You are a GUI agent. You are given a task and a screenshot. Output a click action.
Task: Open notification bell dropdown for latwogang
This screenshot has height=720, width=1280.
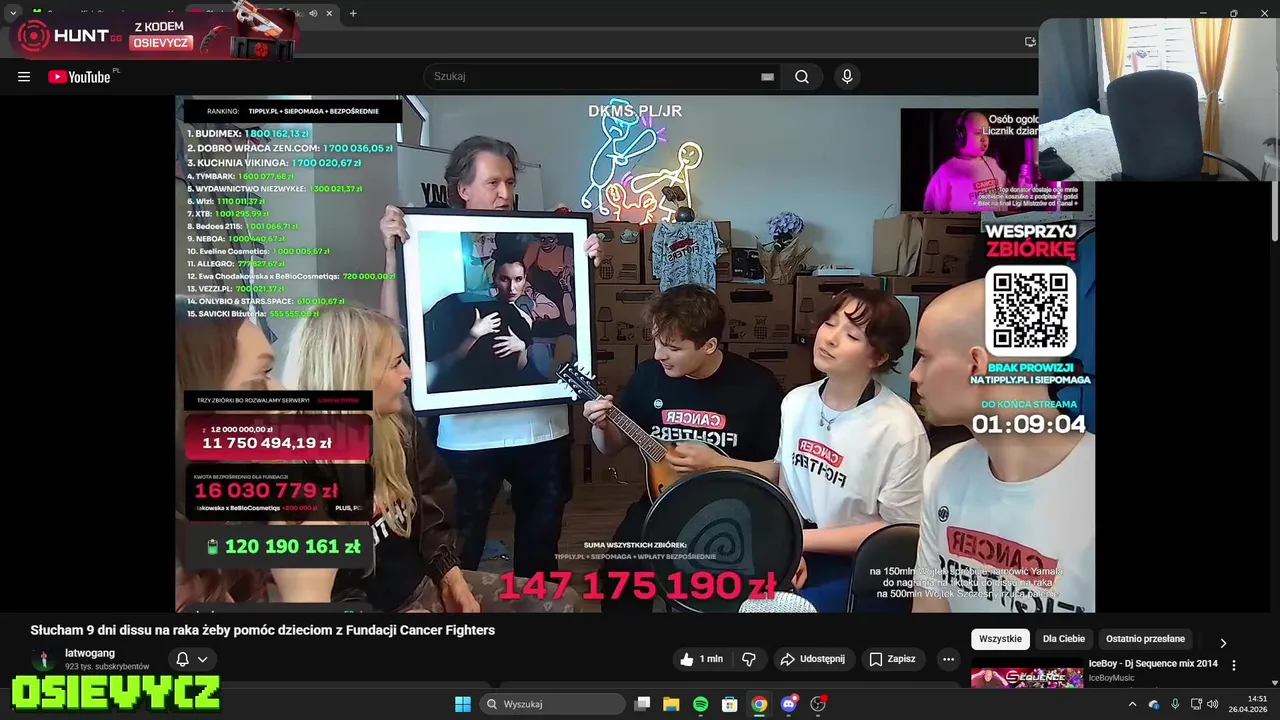point(192,659)
